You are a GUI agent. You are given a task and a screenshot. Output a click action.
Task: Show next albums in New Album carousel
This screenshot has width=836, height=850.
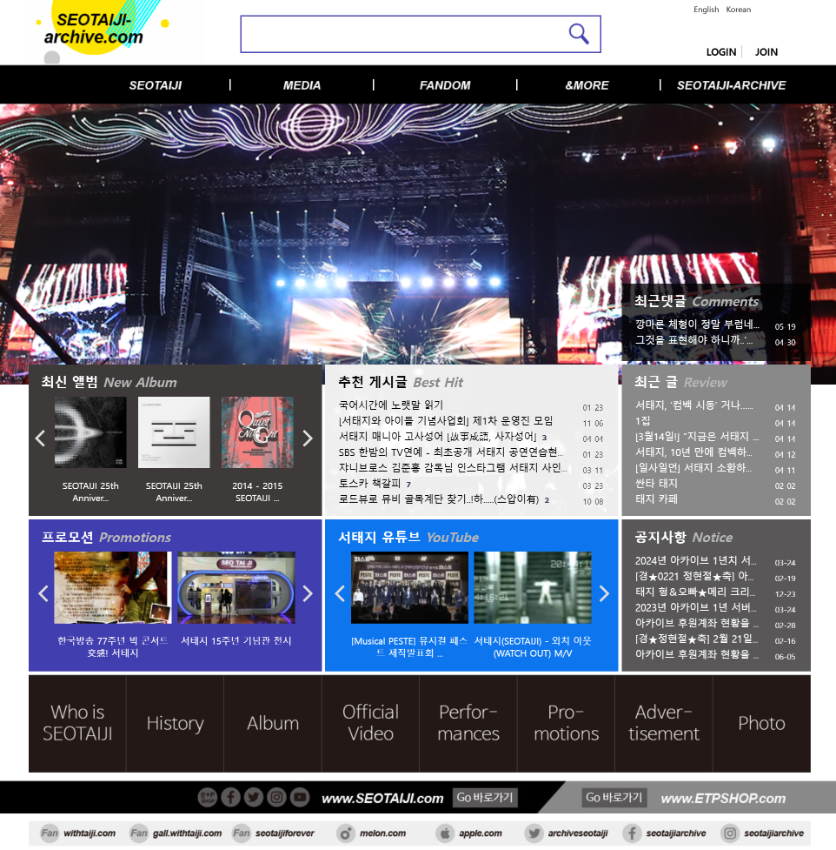click(x=307, y=438)
